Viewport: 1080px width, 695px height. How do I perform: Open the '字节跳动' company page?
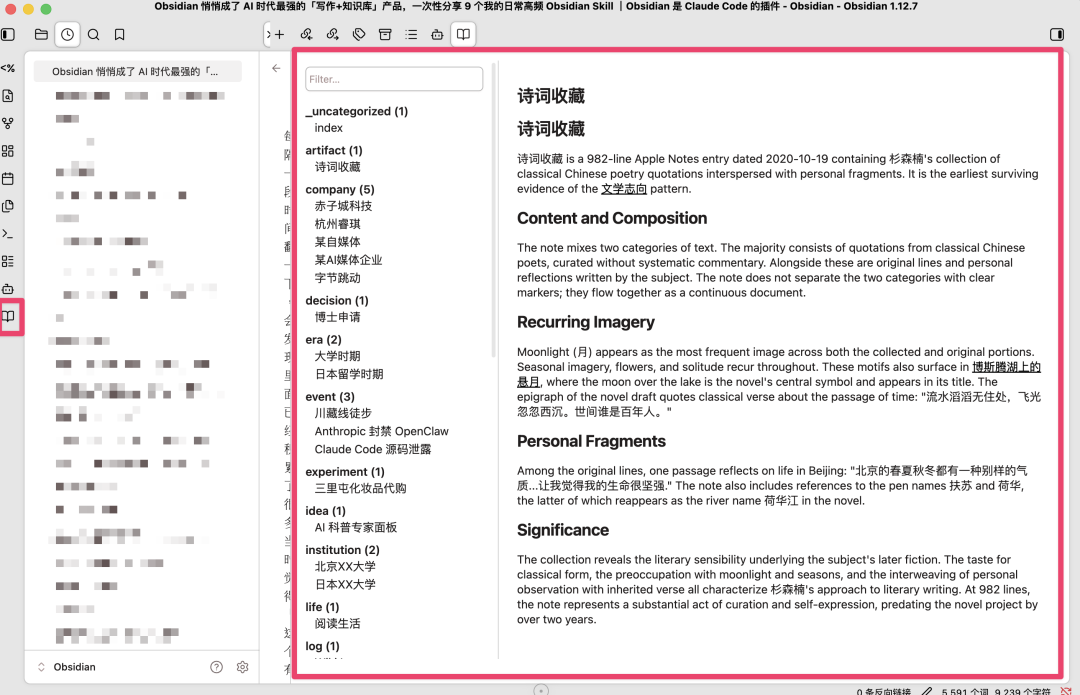[x=338, y=278]
